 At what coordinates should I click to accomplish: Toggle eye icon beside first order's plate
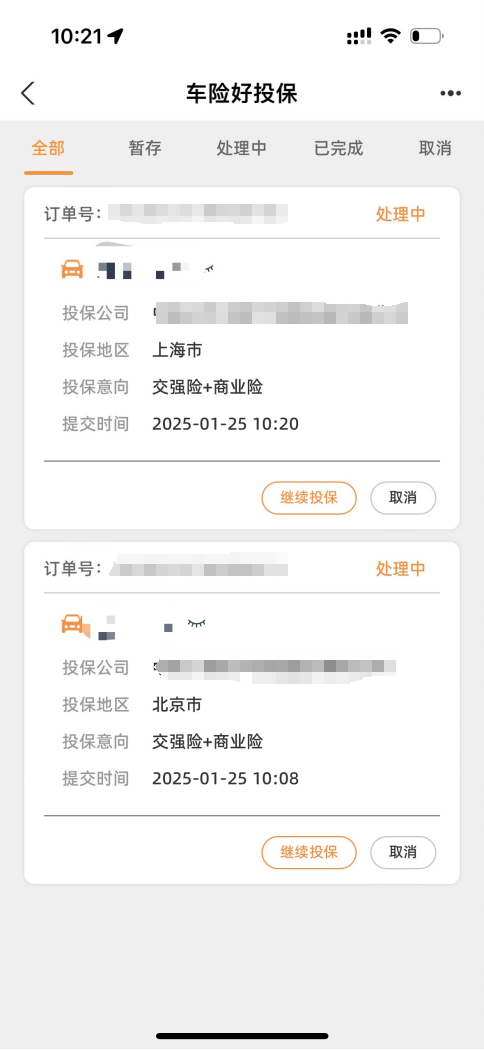point(209,268)
